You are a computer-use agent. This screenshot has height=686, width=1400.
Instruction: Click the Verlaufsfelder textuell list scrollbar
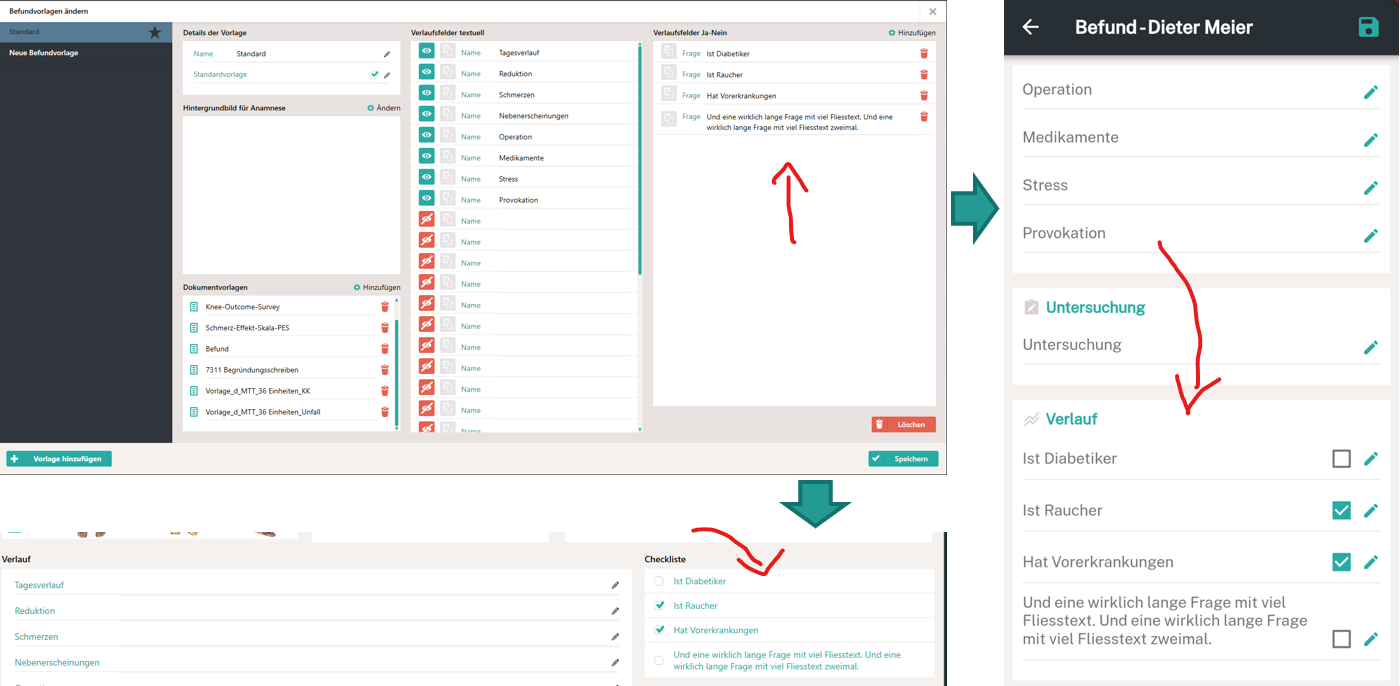point(640,158)
